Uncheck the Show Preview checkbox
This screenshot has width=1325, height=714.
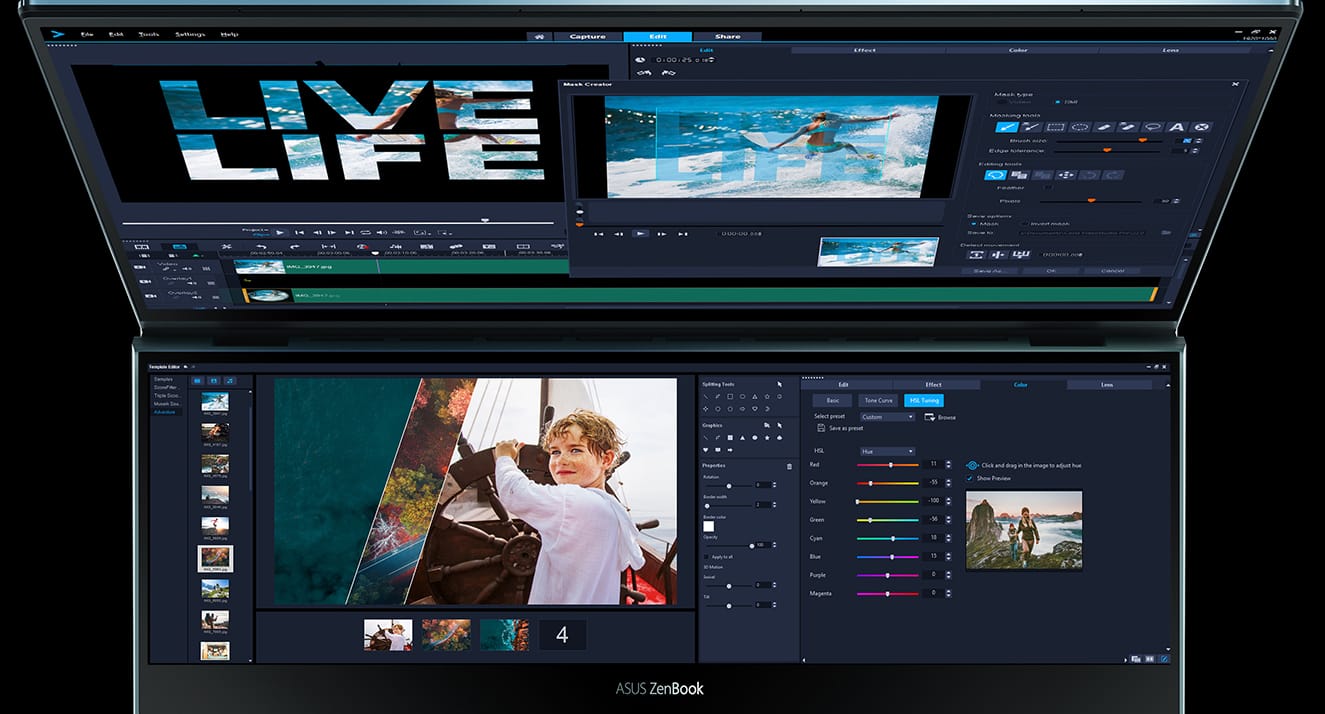970,478
